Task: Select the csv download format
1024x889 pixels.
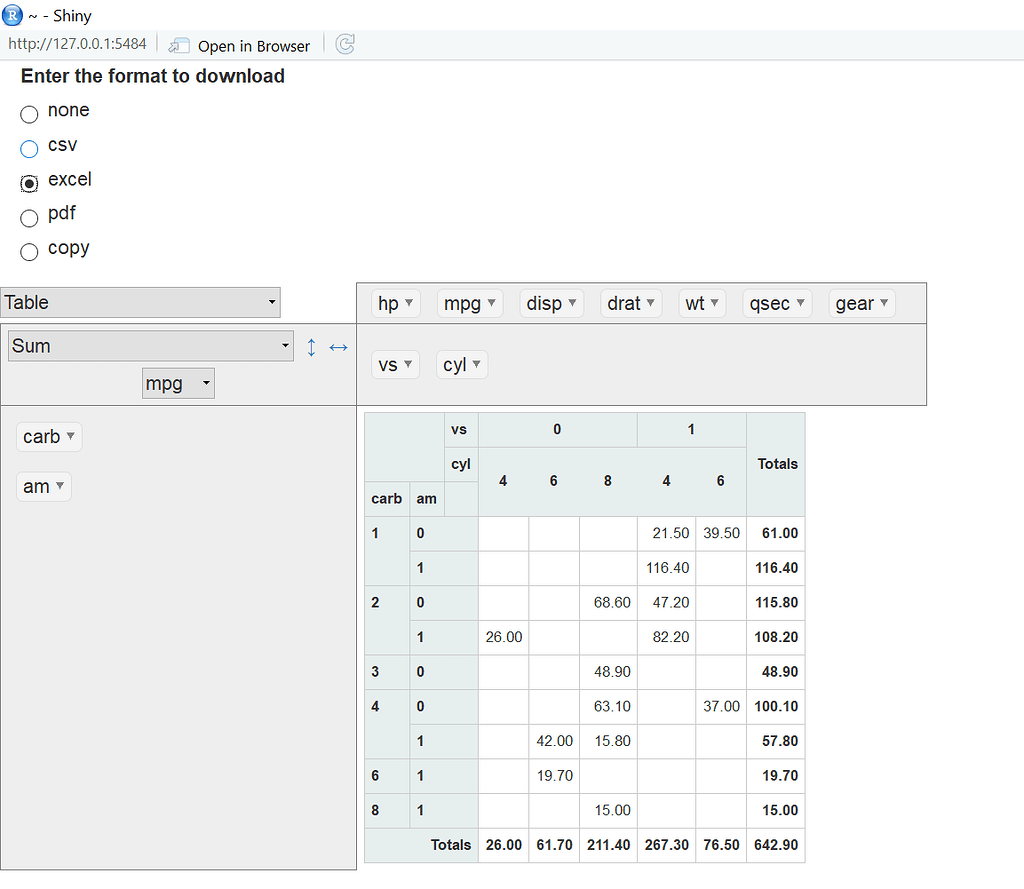Action: 29,148
